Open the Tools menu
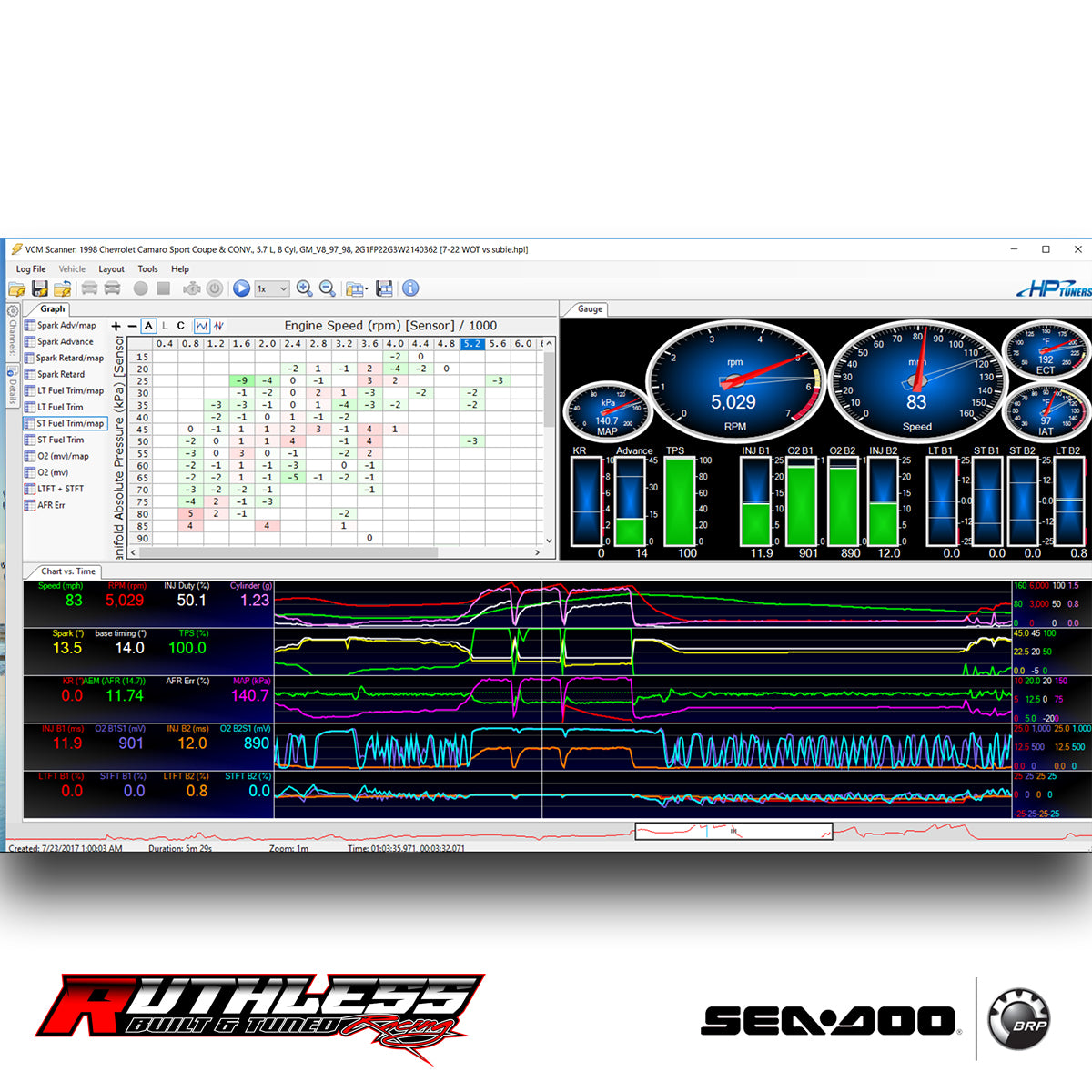 point(147,268)
